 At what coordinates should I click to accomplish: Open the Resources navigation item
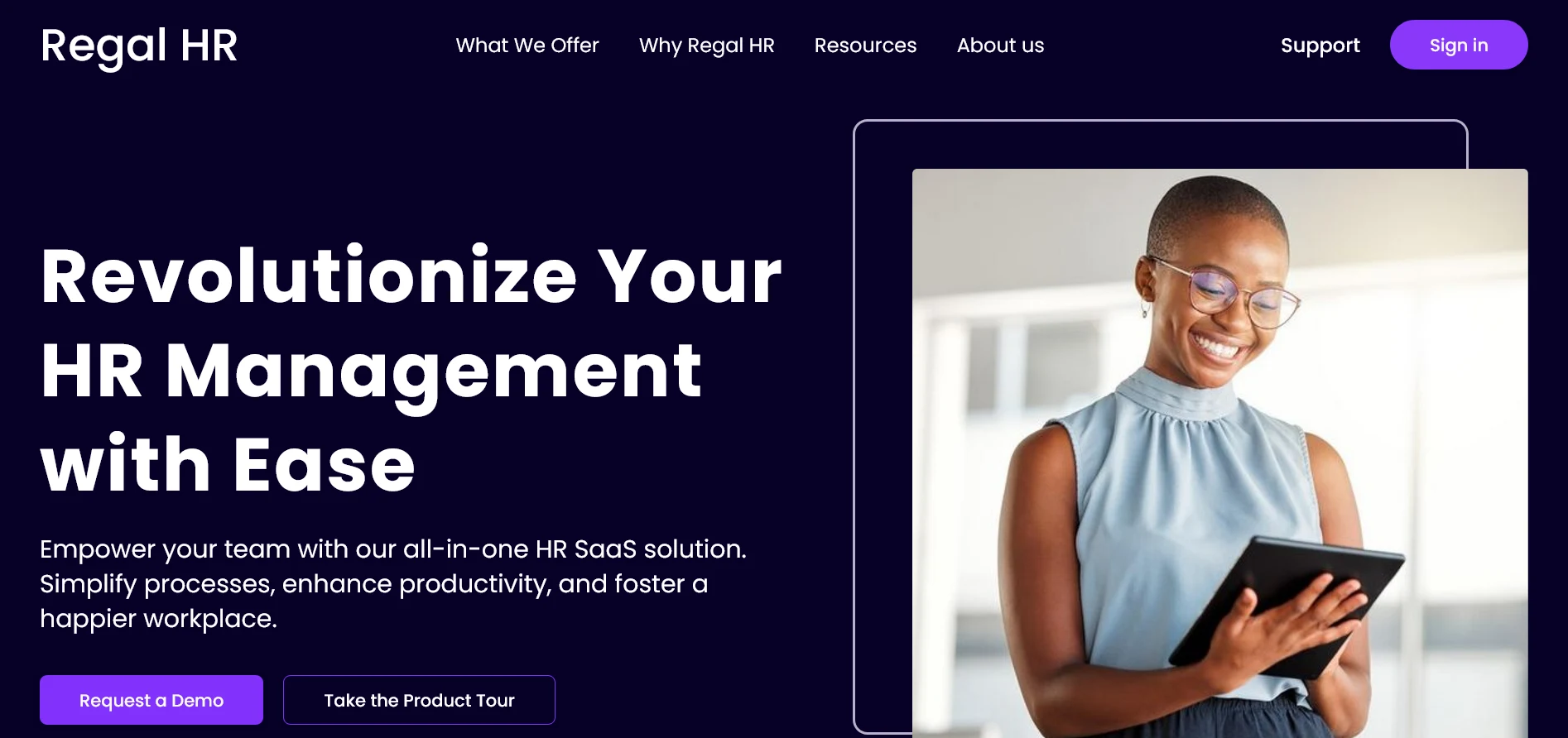865,46
